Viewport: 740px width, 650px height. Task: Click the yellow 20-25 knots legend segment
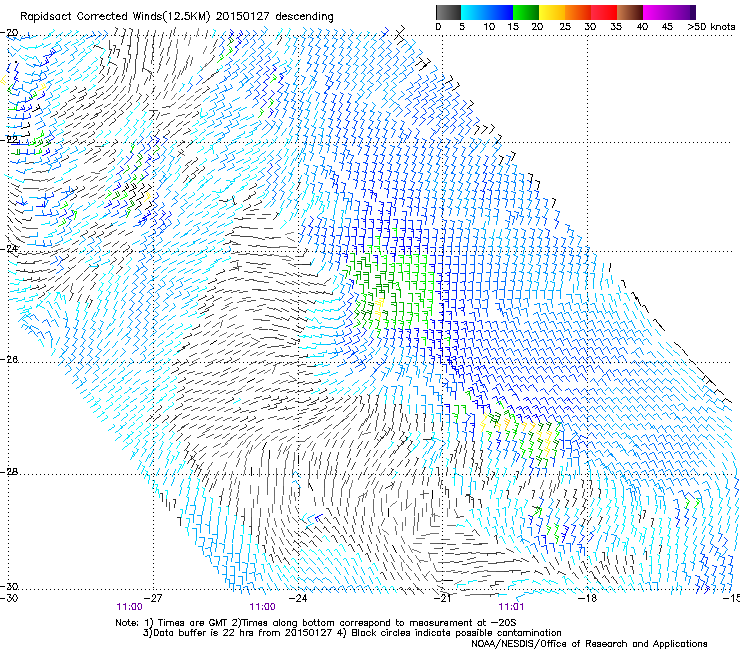(x=552, y=12)
